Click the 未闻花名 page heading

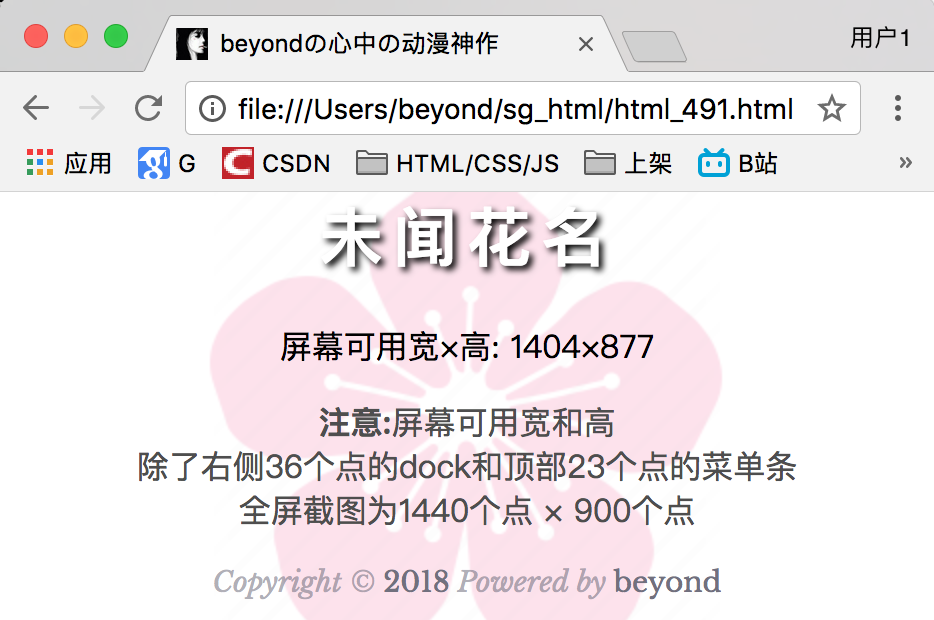tap(463, 238)
